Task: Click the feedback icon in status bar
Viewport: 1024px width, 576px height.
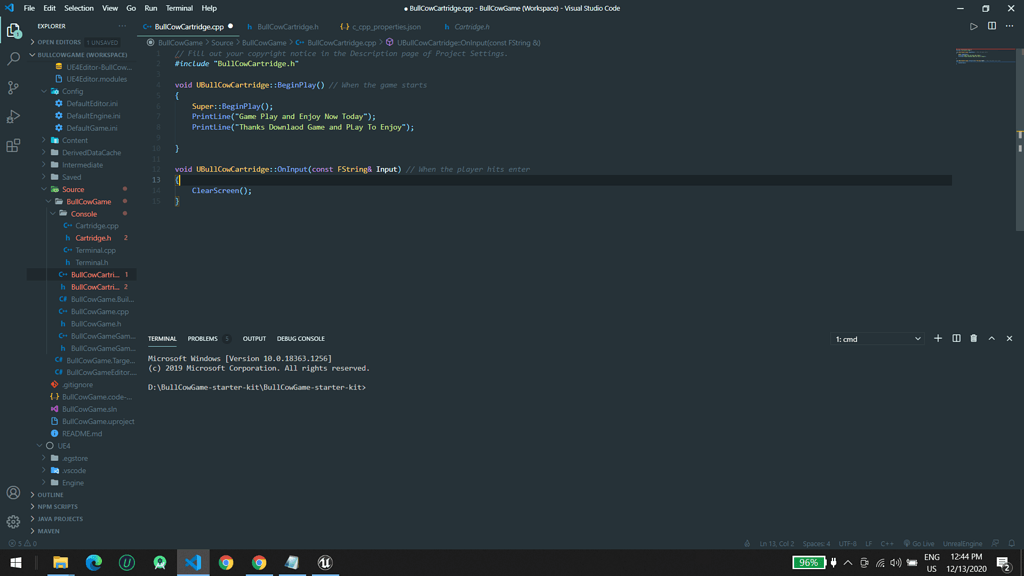Action: click(995, 543)
